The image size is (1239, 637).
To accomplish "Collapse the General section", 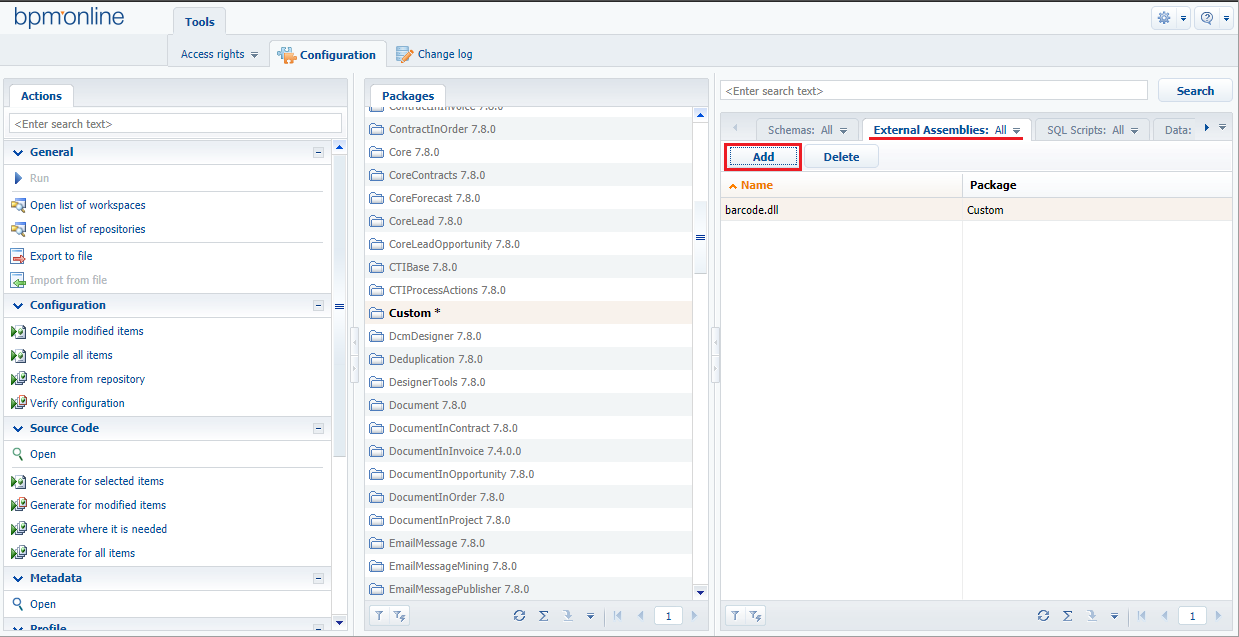I will pos(318,152).
